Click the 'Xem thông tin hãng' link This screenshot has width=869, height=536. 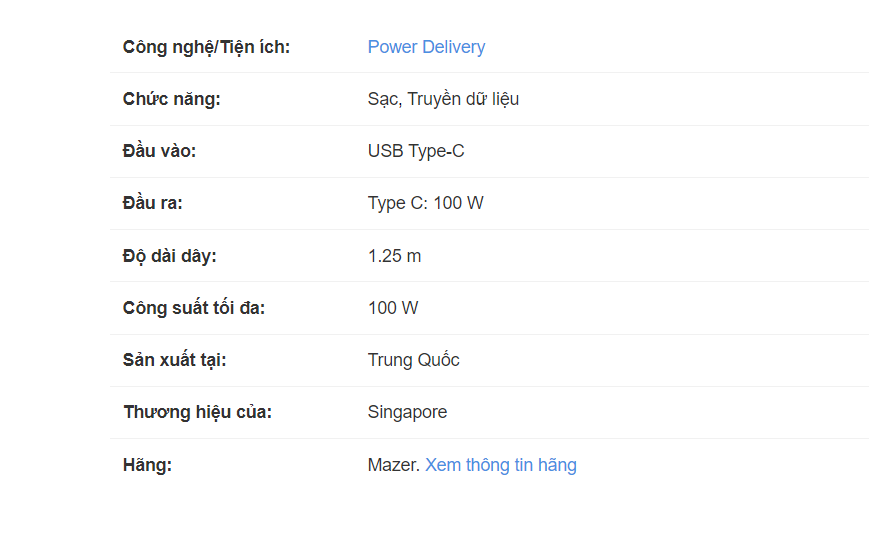click(x=500, y=465)
